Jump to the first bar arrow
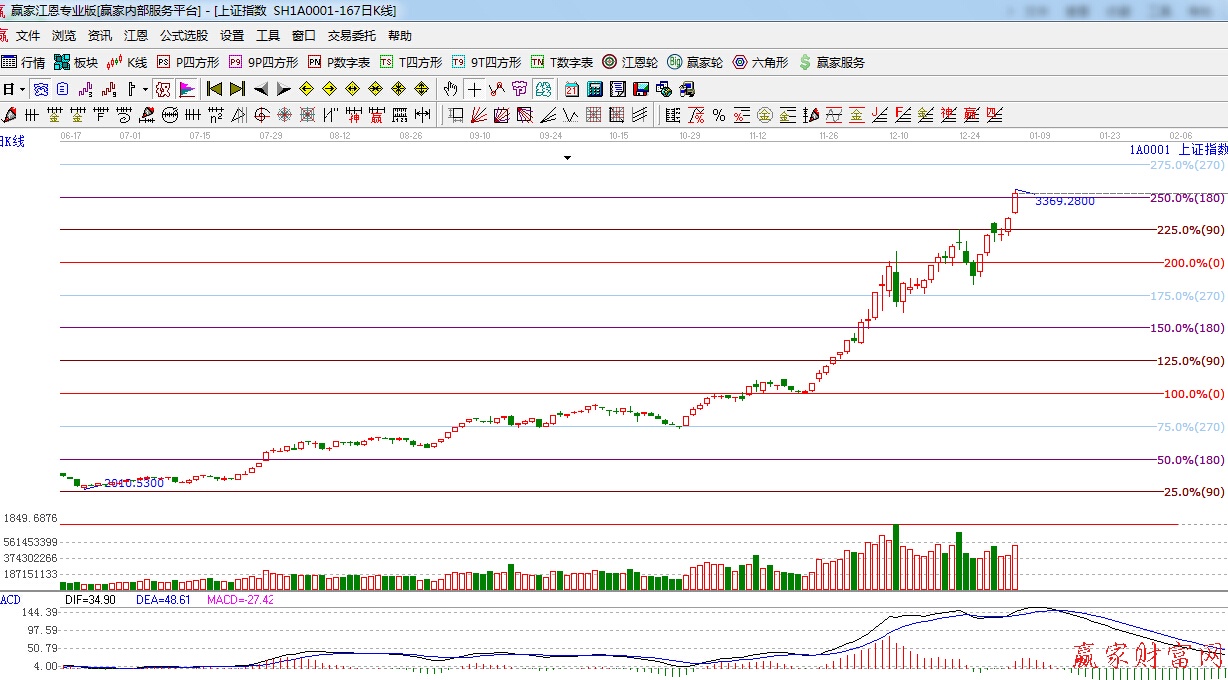Viewport: 1228px width, 680px height. coord(214,89)
